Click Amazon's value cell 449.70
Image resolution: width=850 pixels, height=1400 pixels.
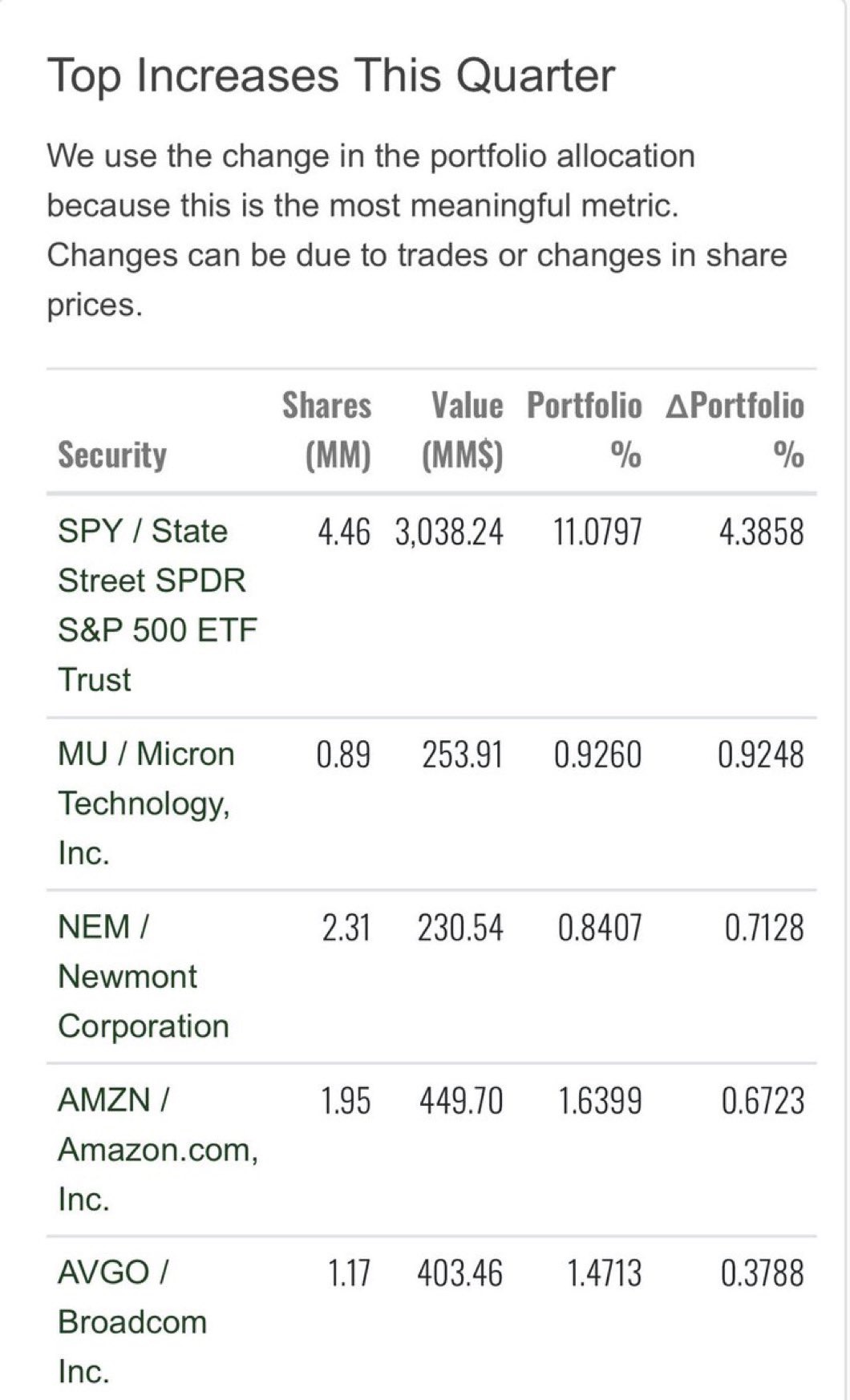click(x=461, y=1100)
